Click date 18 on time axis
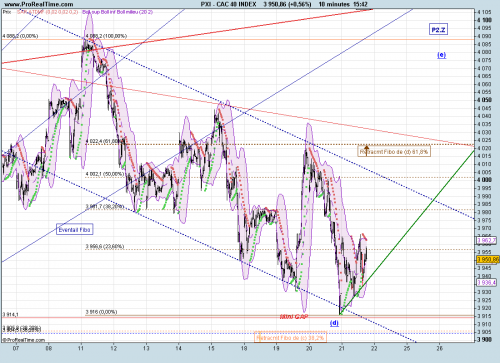This screenshot has height=363, width=500. (x=244, y=348)
